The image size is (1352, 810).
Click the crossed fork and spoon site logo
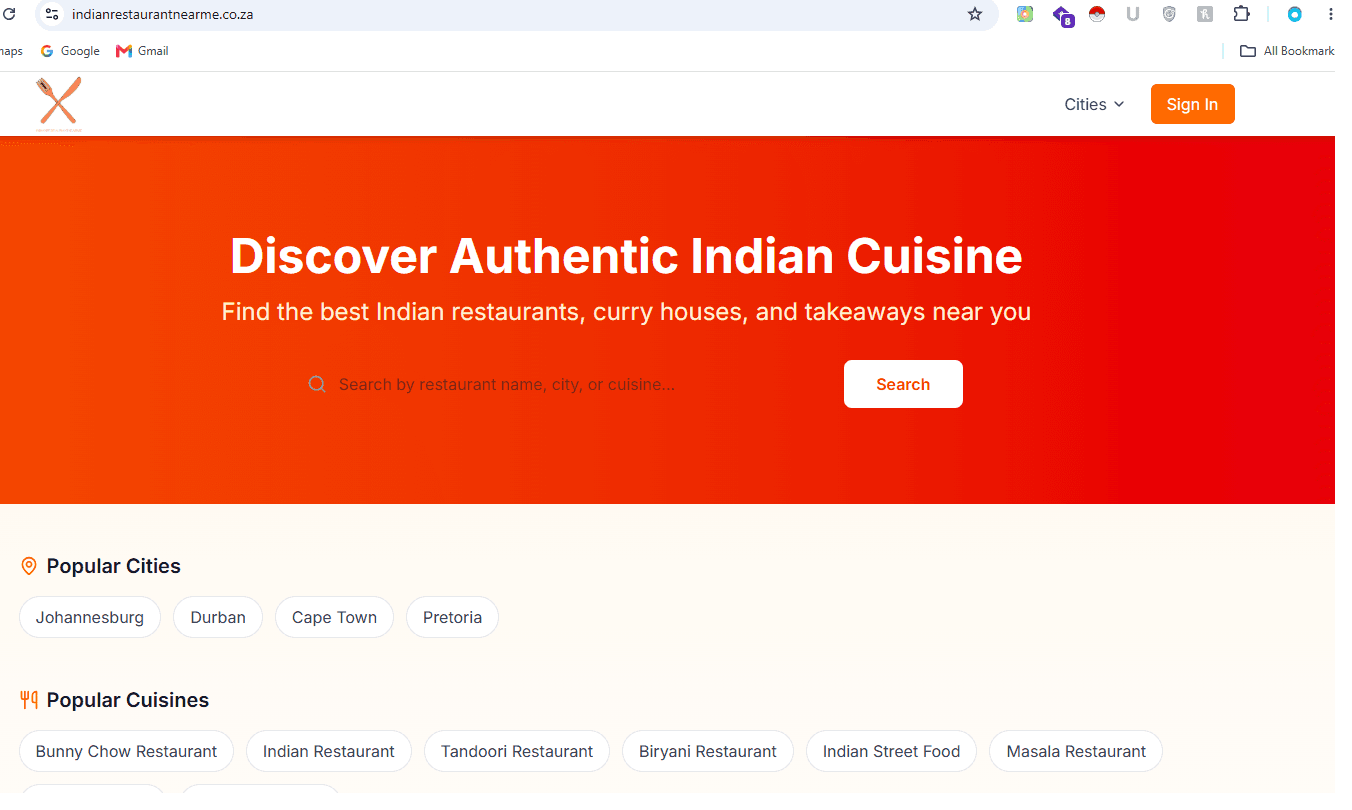(58, 102)
